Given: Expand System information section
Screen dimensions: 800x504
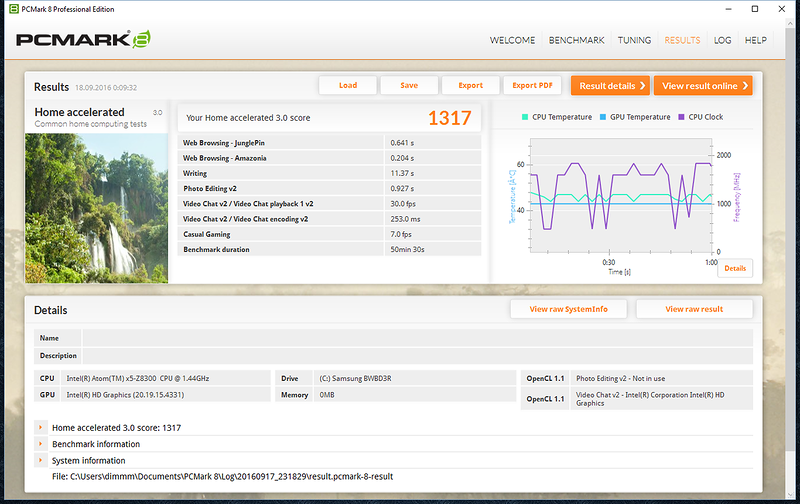Looking at the screenshot, I should point(40,460).
